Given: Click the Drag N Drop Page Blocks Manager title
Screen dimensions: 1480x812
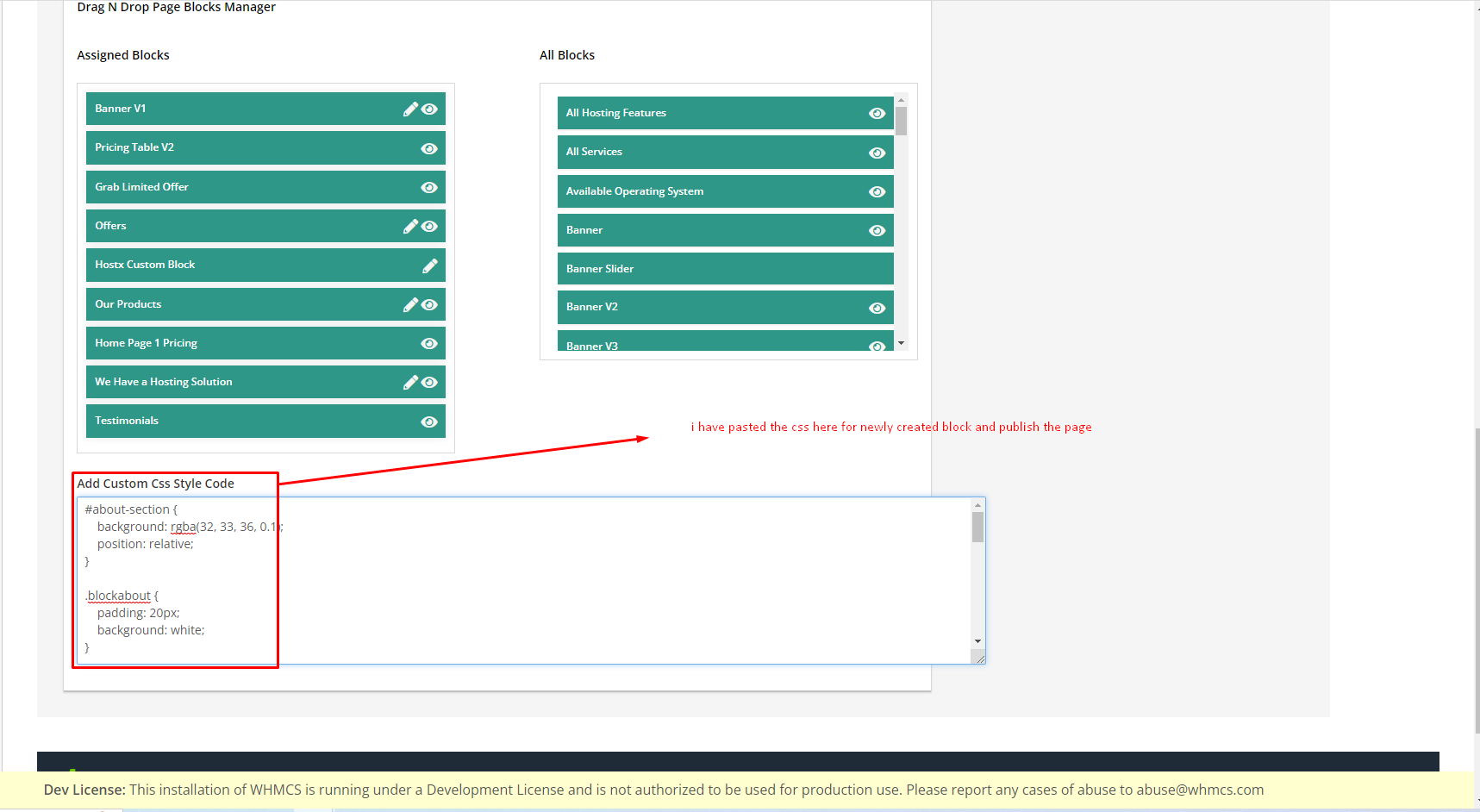Looking at the screenshot, I should [176, 7].
